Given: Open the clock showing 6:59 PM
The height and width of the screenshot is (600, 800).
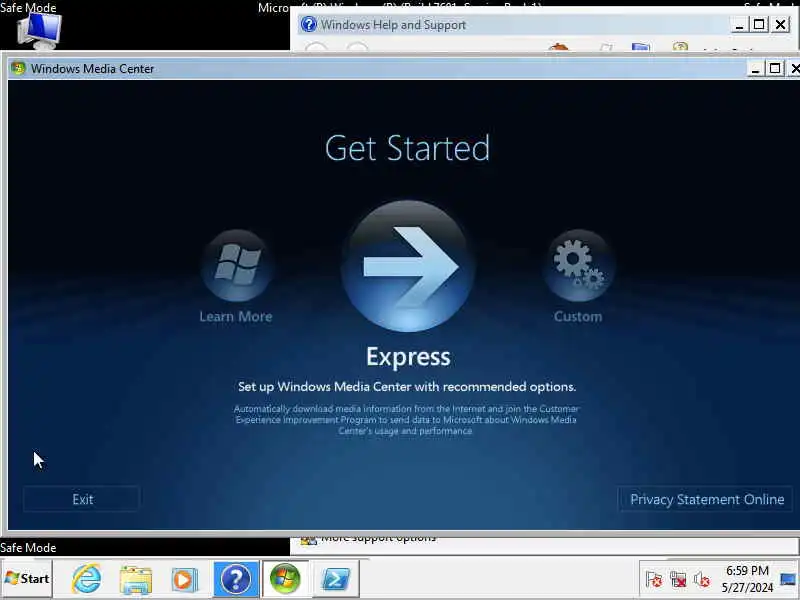Looking at the screenshot, I should click(747, 579).
